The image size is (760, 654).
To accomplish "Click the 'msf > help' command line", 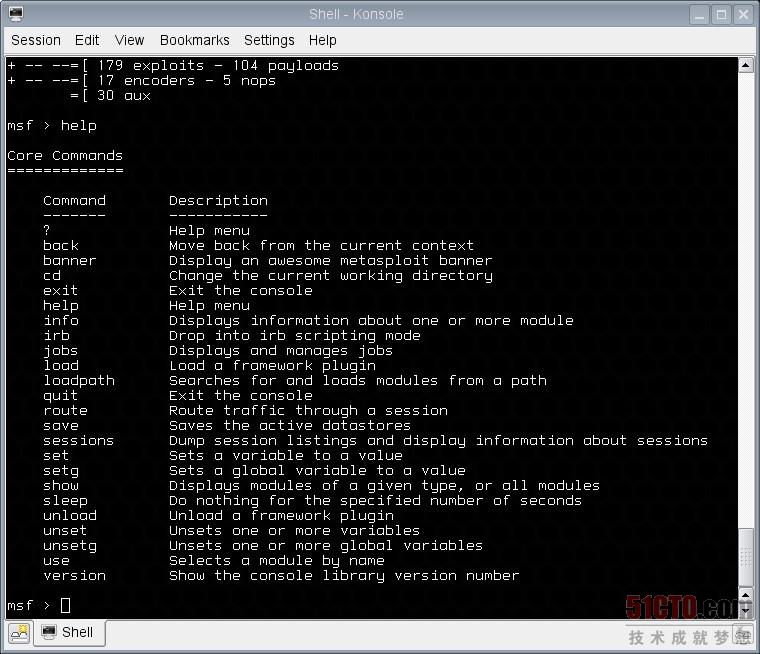I will click(x=52, y=126).
